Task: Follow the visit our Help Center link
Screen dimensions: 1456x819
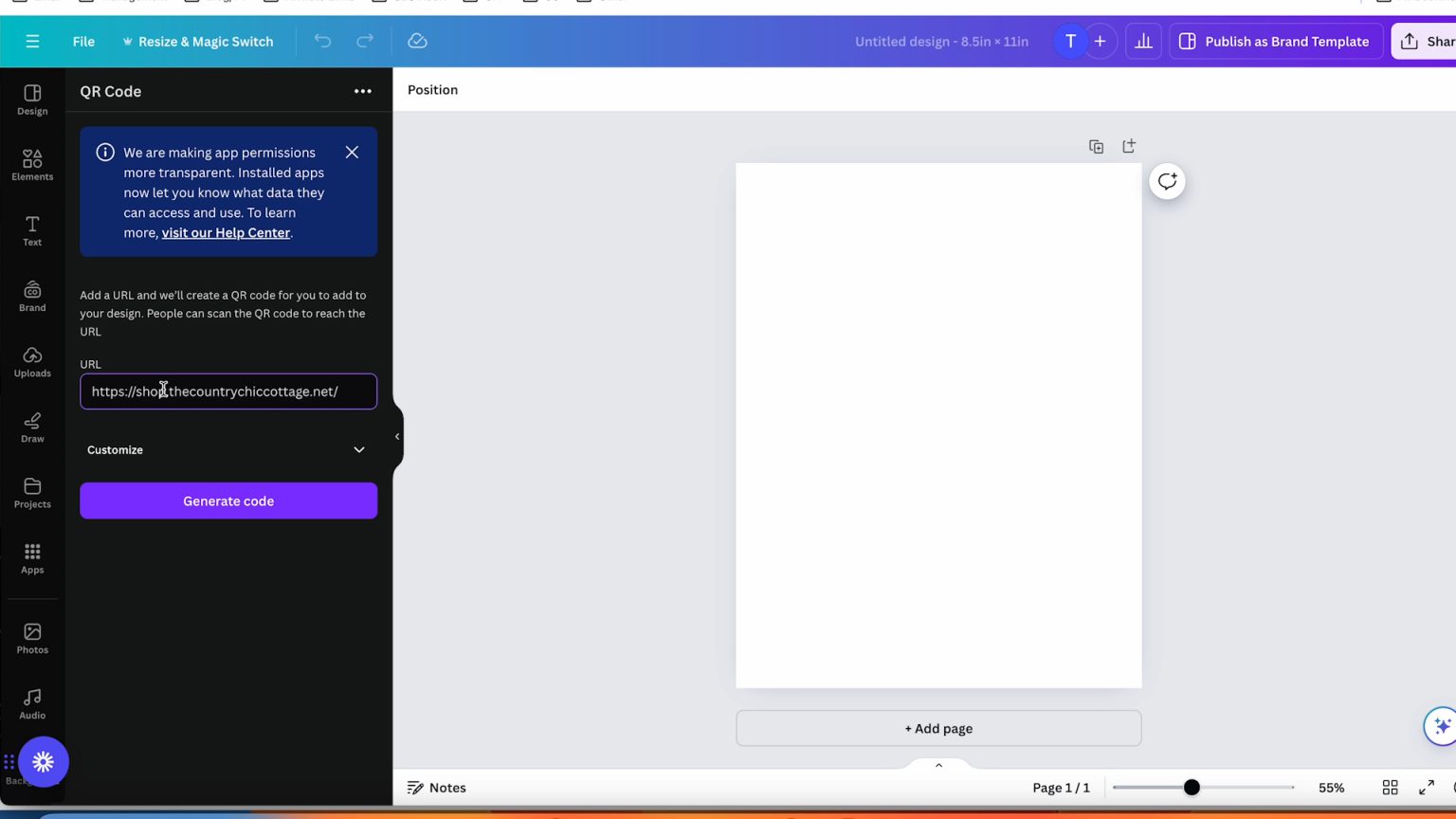Action: point(226,232)
